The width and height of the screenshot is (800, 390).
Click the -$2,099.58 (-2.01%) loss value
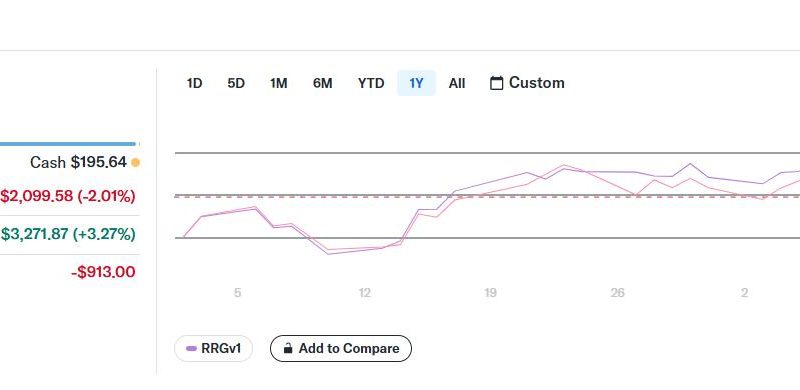[68, 196]
